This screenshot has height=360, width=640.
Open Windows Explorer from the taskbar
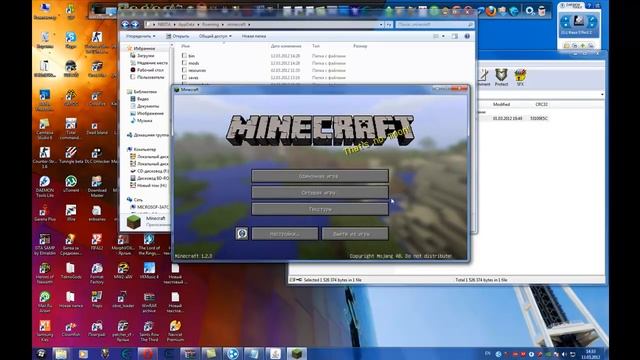tap(61, 354)
